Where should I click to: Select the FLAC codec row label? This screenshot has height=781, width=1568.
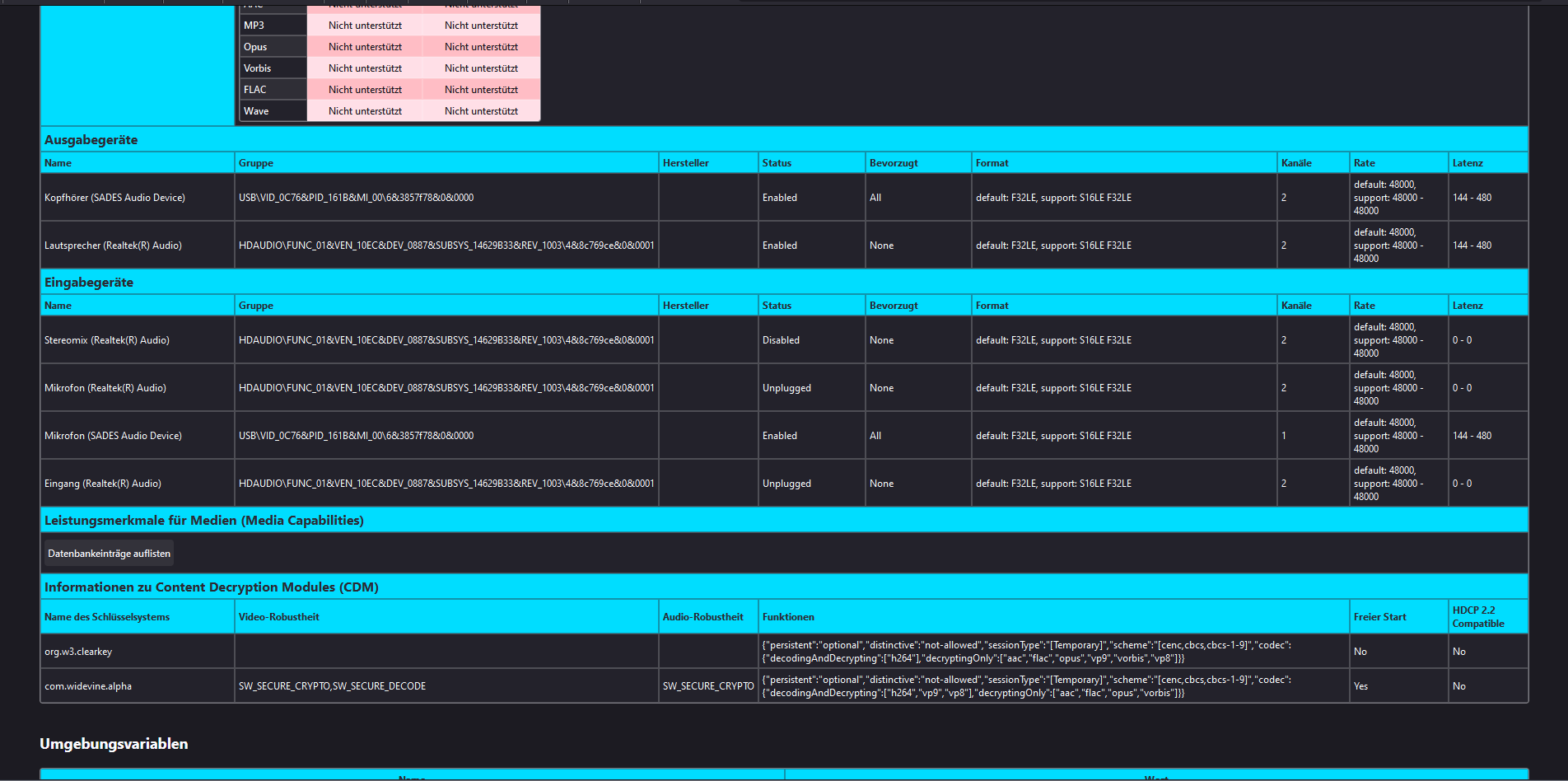click(x=255, y=90)
